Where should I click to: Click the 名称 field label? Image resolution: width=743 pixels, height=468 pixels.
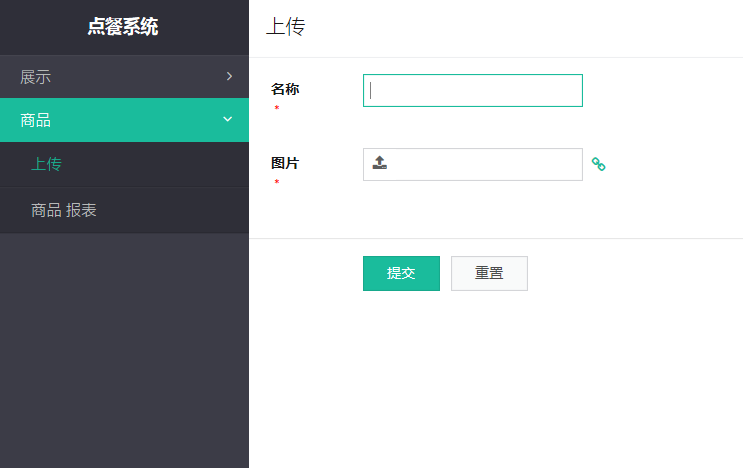285,89
